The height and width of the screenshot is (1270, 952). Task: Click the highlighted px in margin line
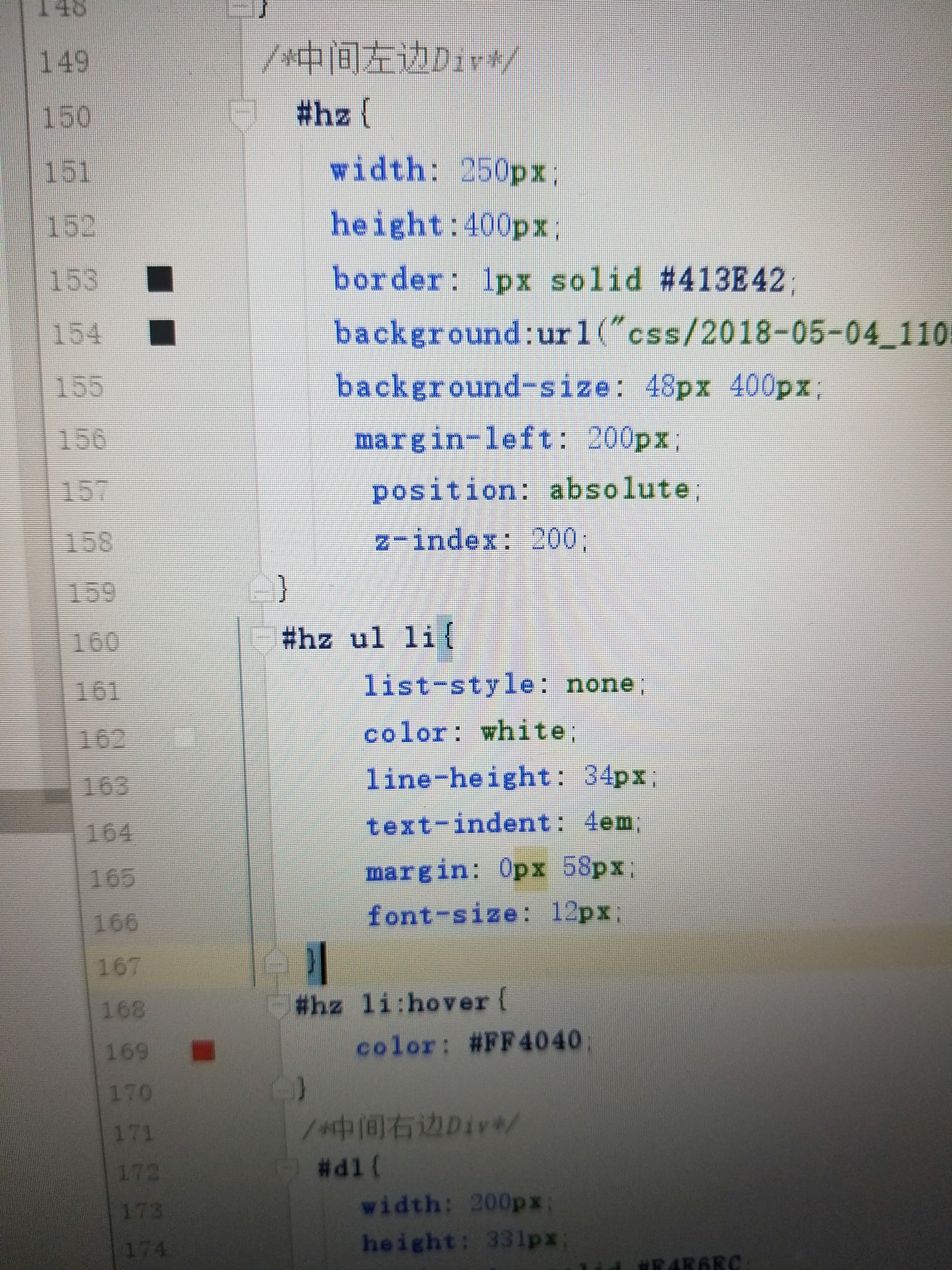click(x=531, y=869)
